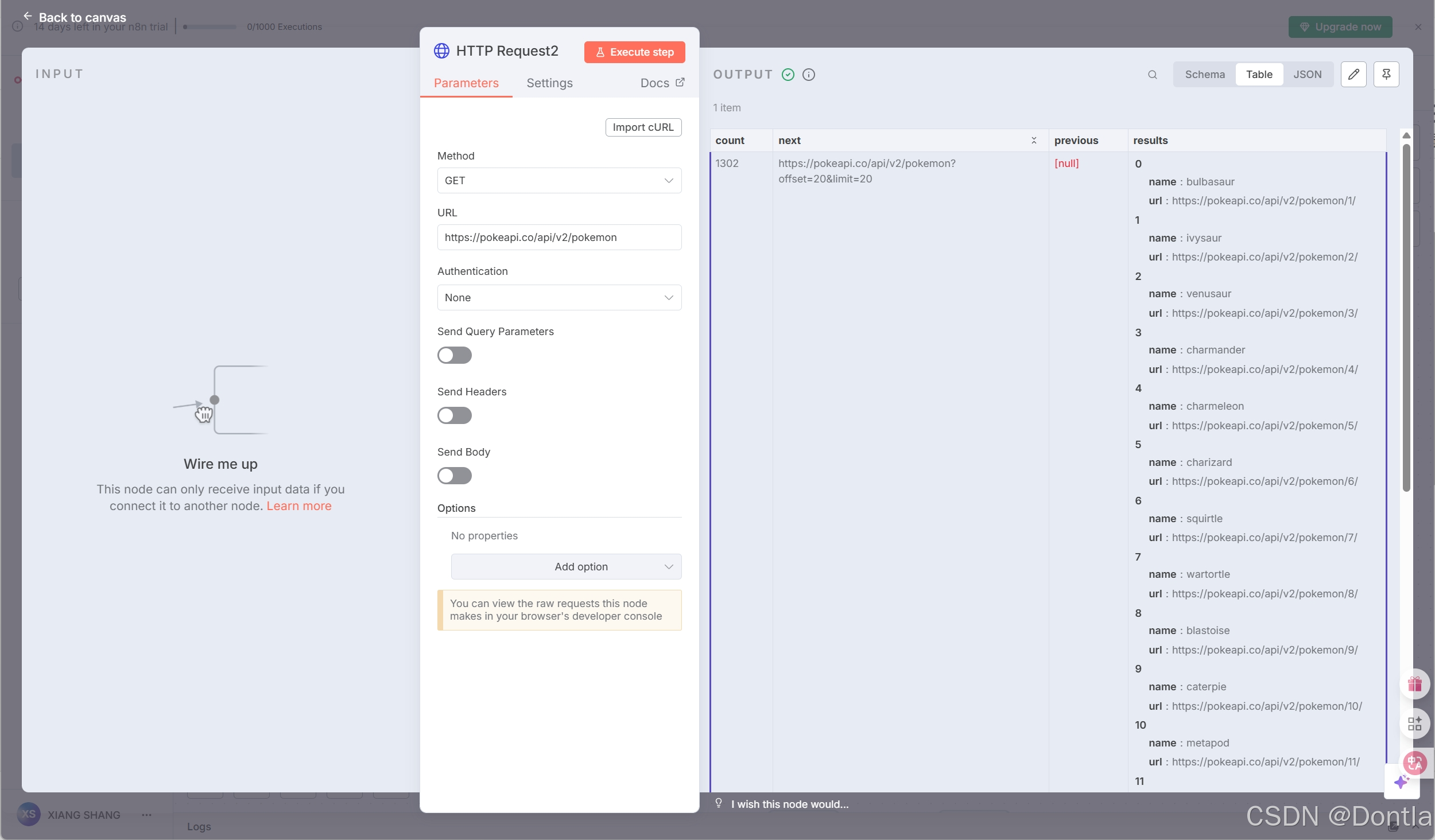The width and height of the screenshot is (1435, 840).
Task: Open the Method GET dropdown
Action: tap(559, 181)
